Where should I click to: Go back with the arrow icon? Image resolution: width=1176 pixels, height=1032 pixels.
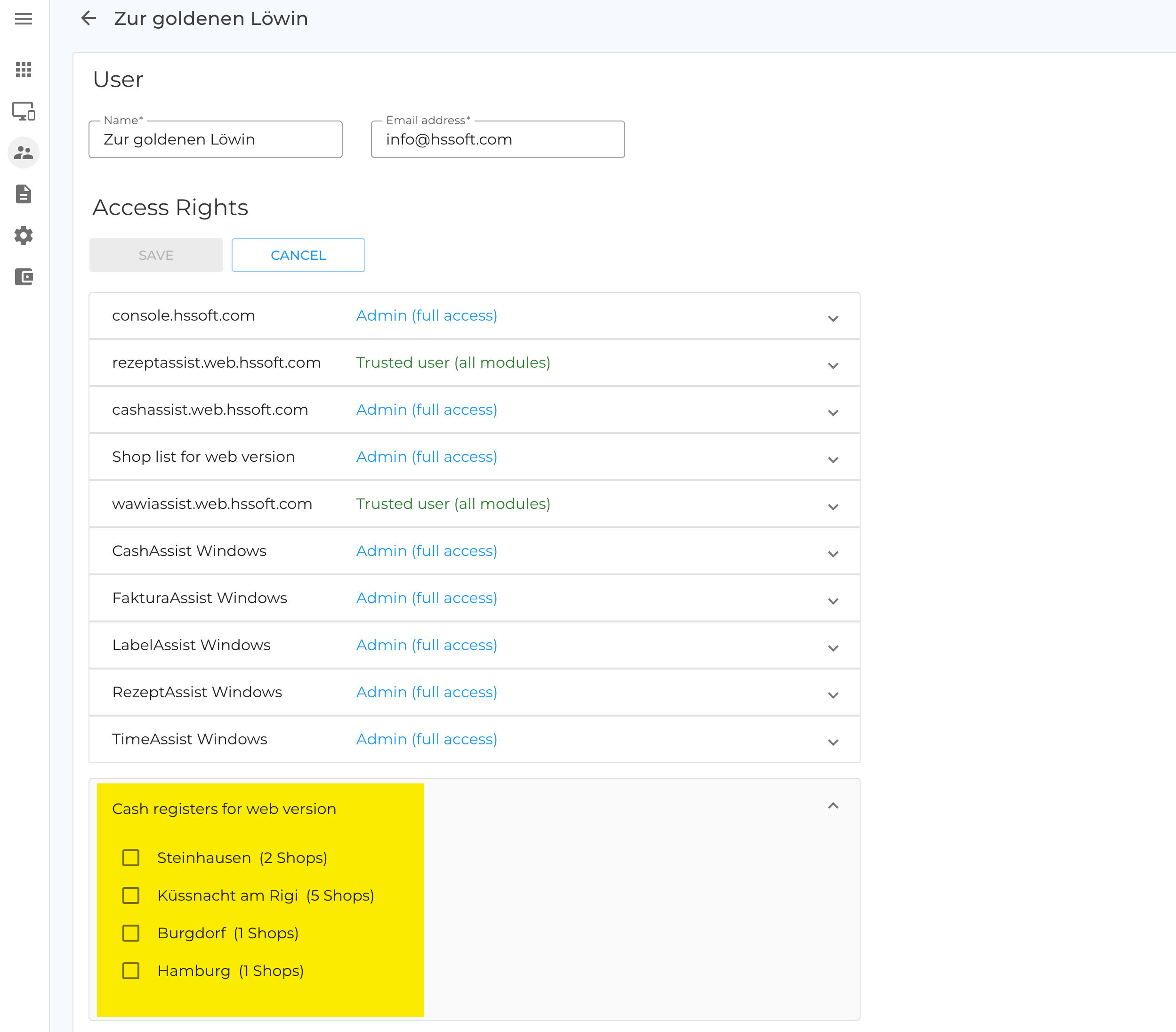click(89, 18)
